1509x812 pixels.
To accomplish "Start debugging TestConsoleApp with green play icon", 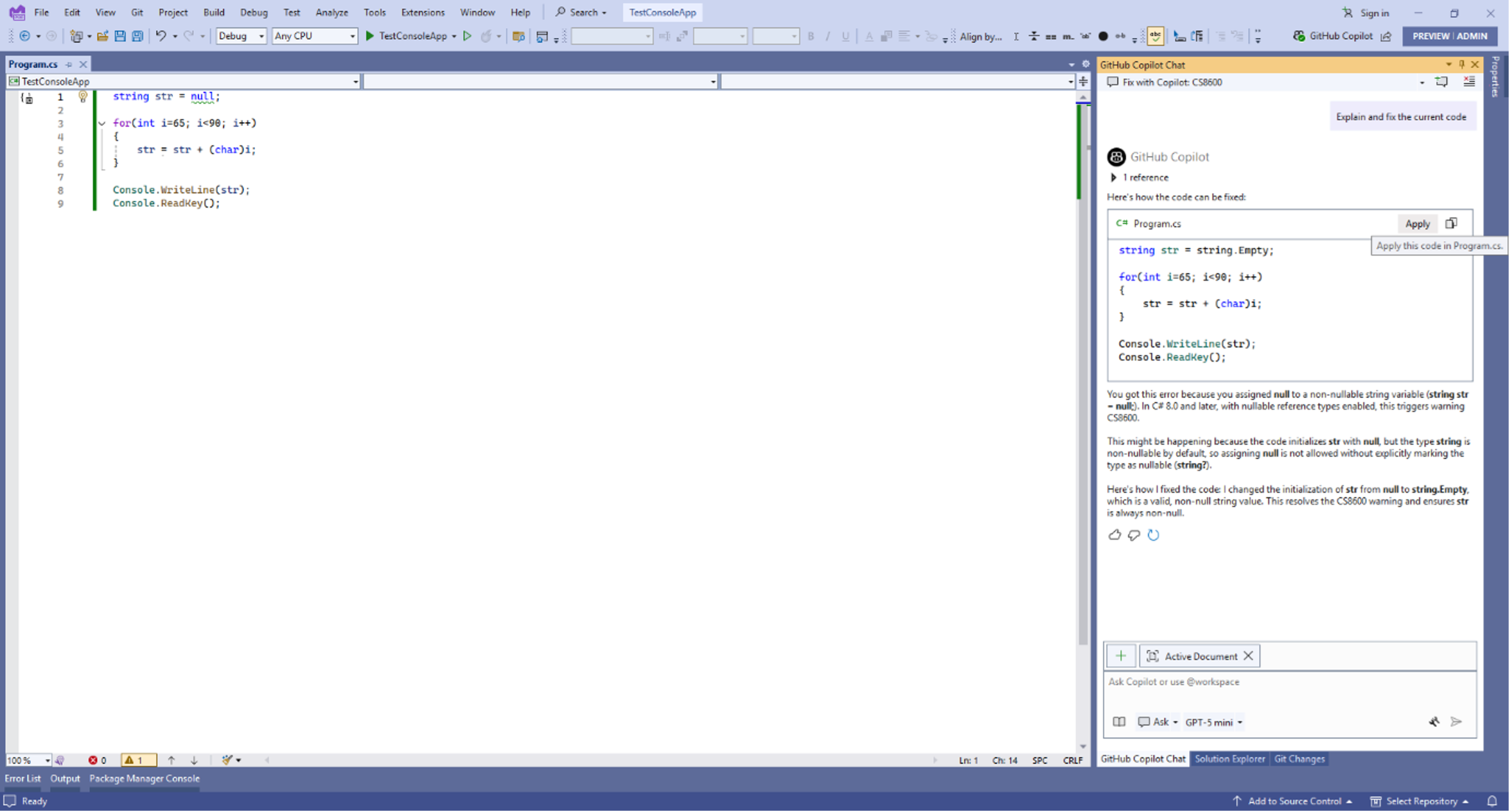I will click(x=370, y=36).
